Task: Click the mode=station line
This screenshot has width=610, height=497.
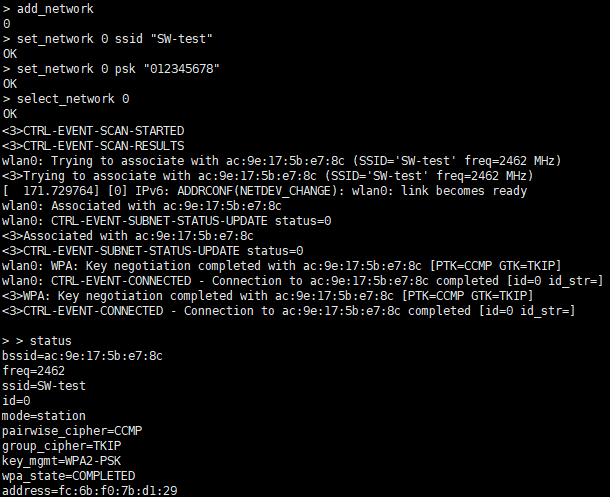Action: (44, 416)
